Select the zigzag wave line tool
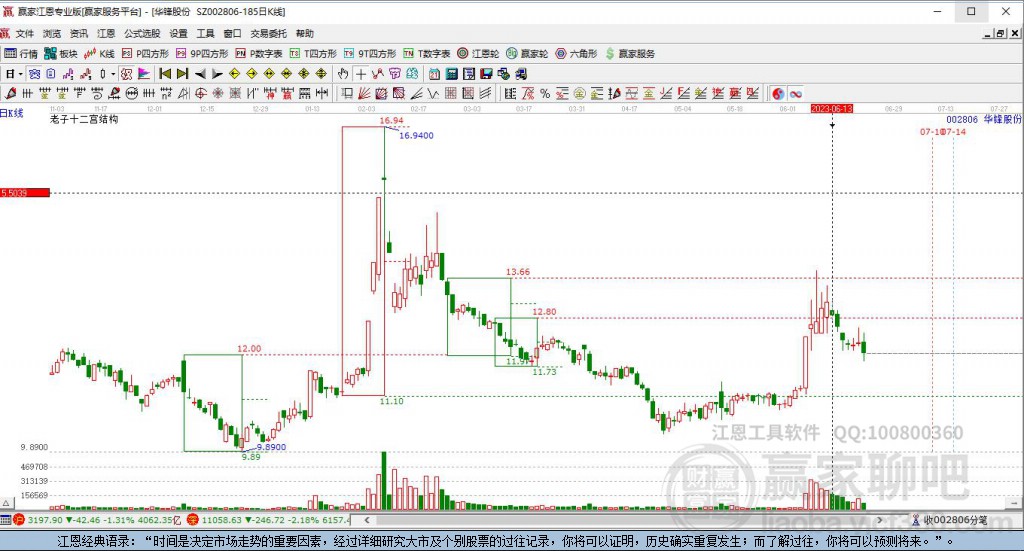This screenshot has width=1024, height=551. pos(433,93)
